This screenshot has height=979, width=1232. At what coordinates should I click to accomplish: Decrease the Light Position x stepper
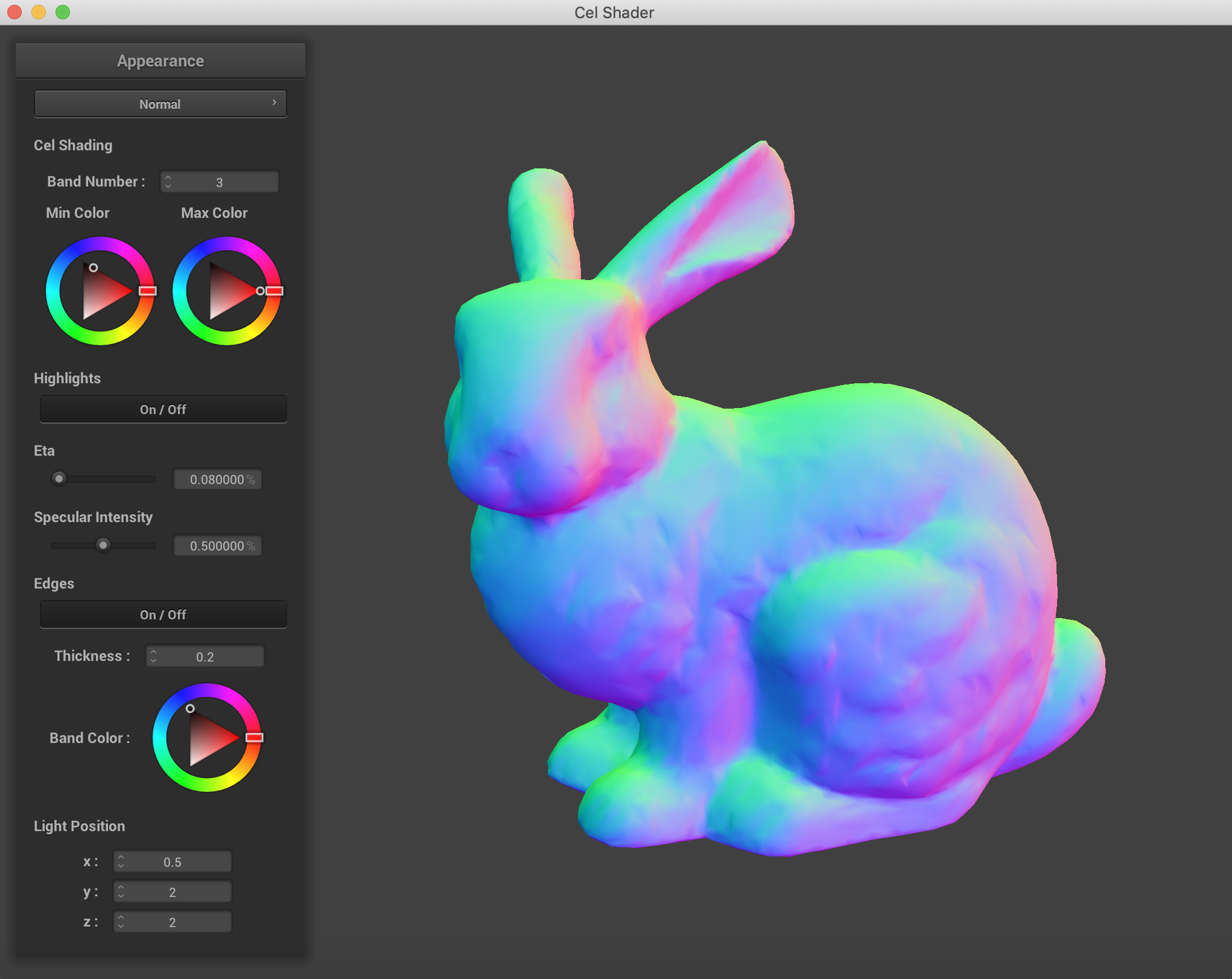click(121, 866)
